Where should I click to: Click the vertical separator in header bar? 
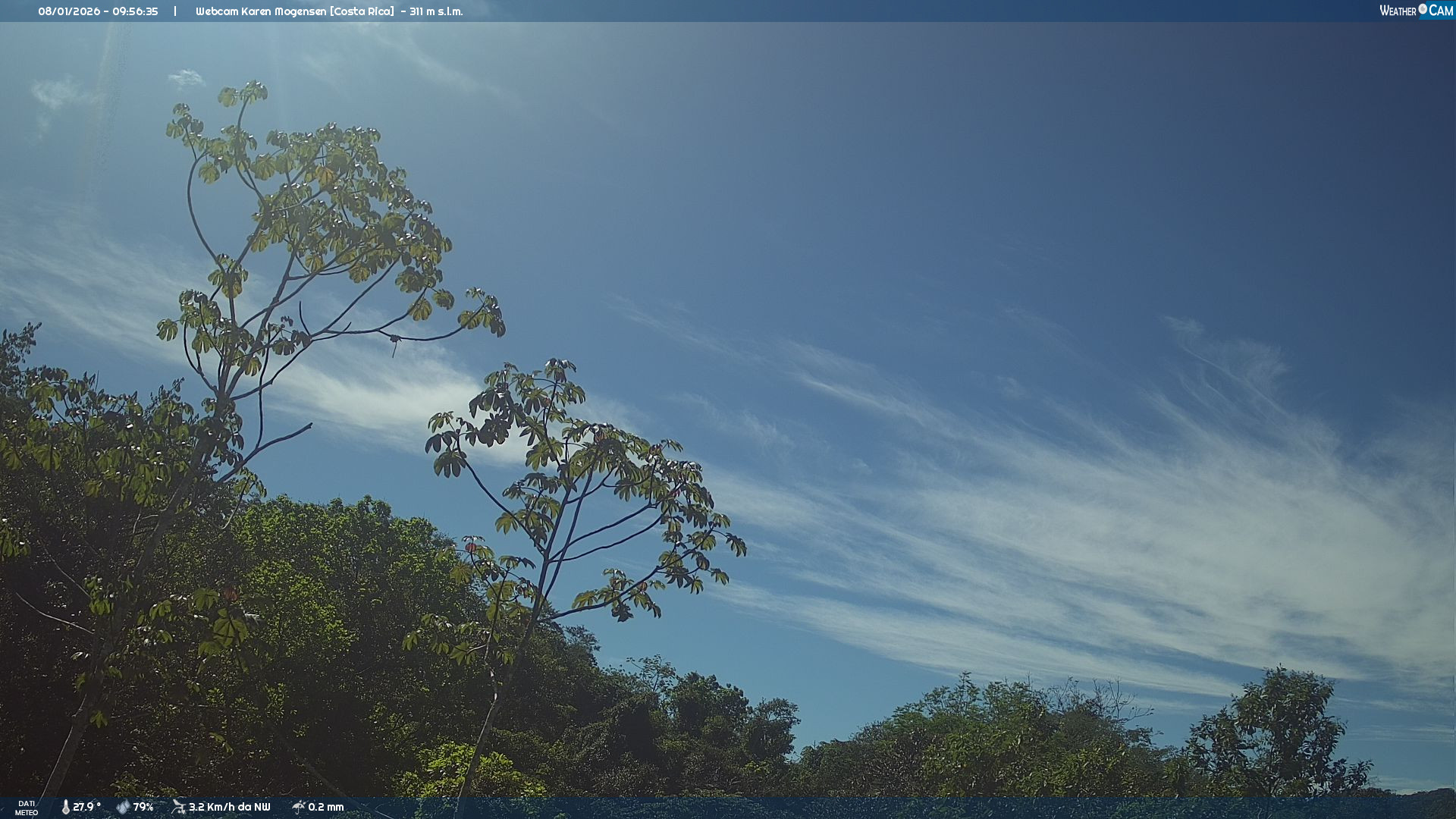pos(175,11)
